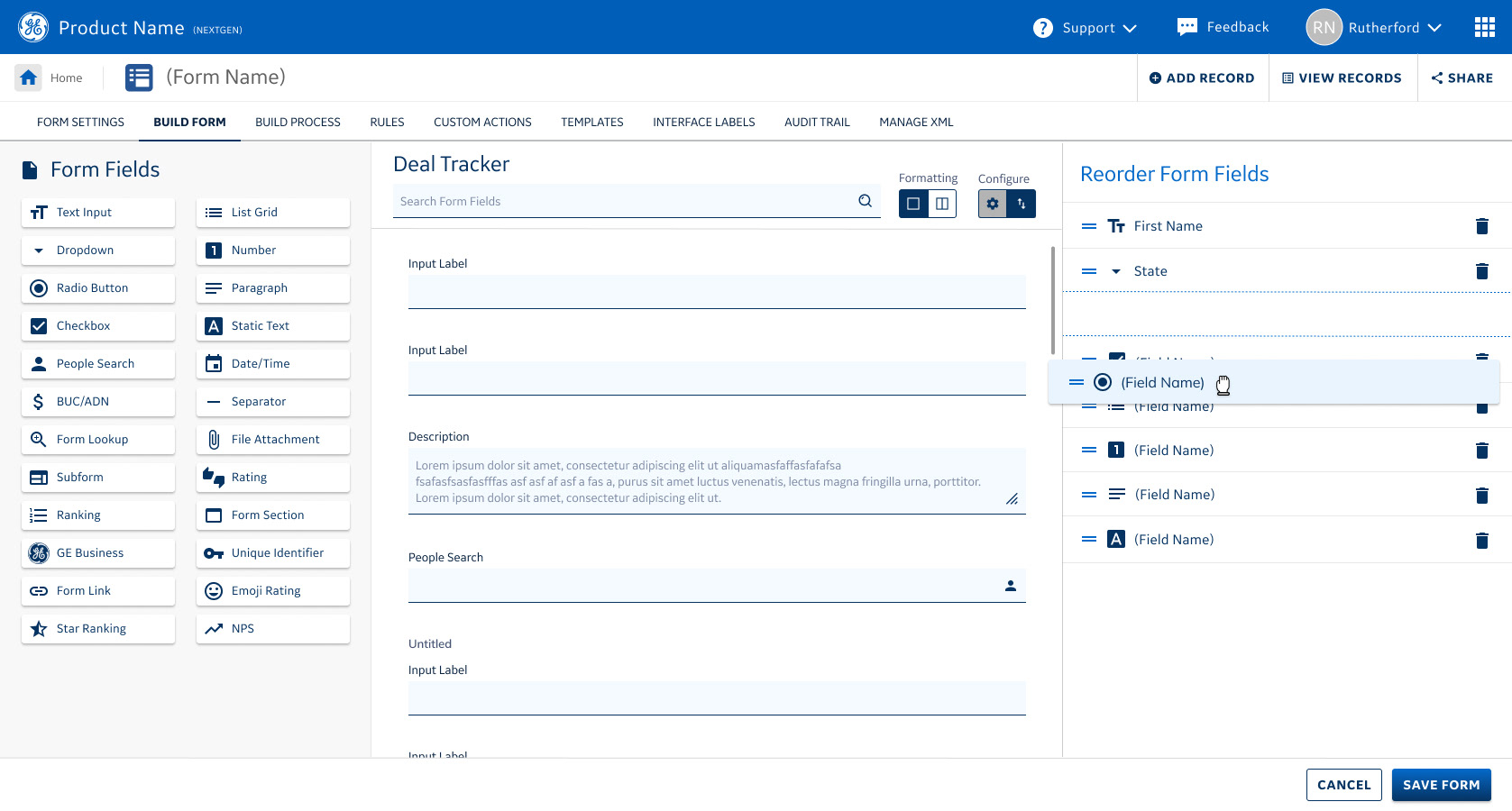The image size is (1512, 811).
Task: Delete the Number (Field Name) row
Action: click(x=1481, y=451)
